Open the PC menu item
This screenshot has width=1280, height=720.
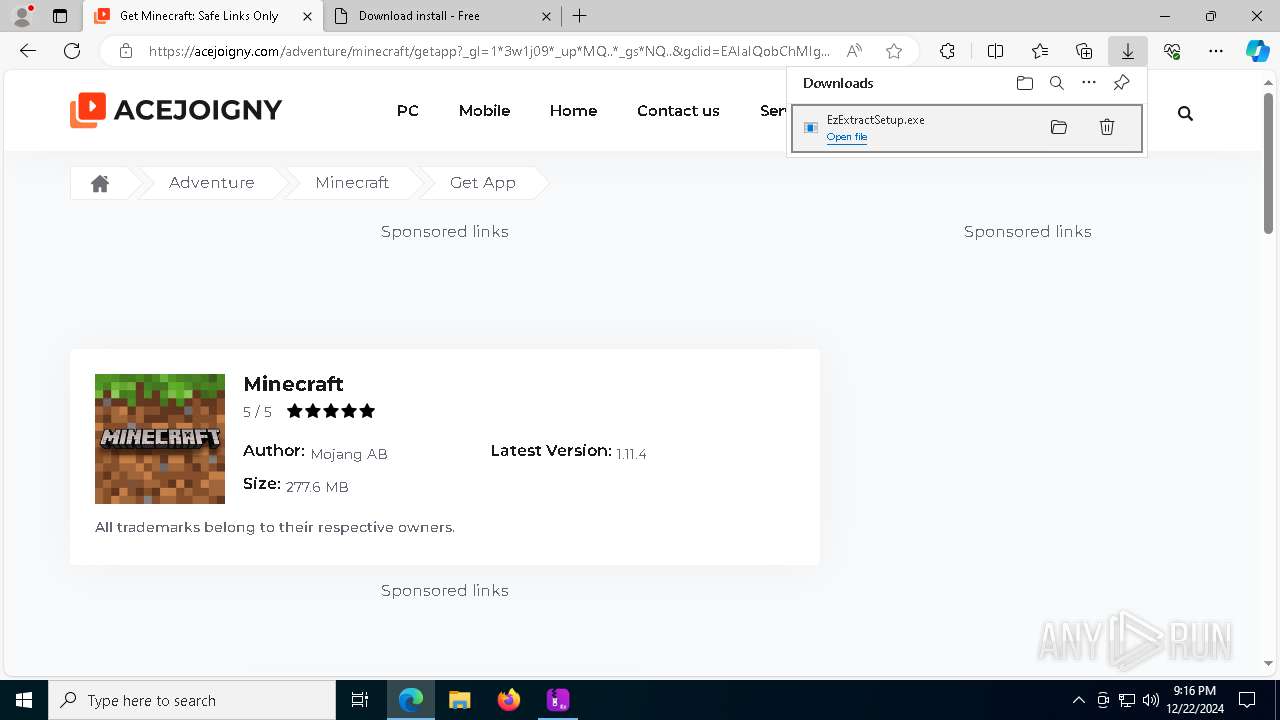click(x=408, y=111)
